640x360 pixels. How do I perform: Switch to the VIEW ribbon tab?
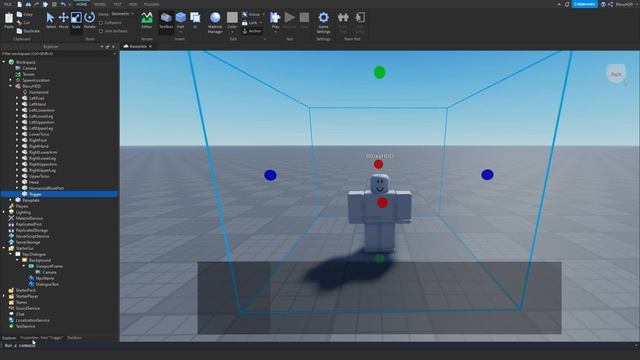click(x=133, y=4)
